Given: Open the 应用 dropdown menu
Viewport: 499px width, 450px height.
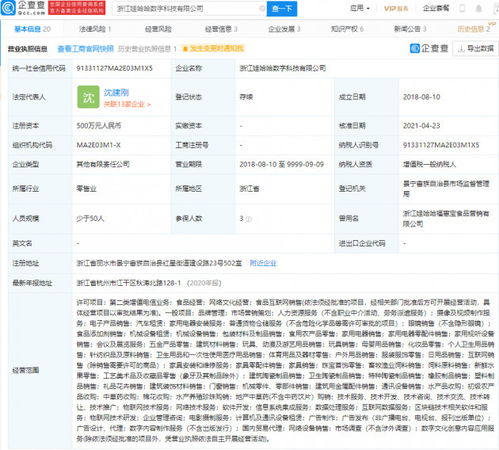Looking at the screenshot, I should 359,8.
